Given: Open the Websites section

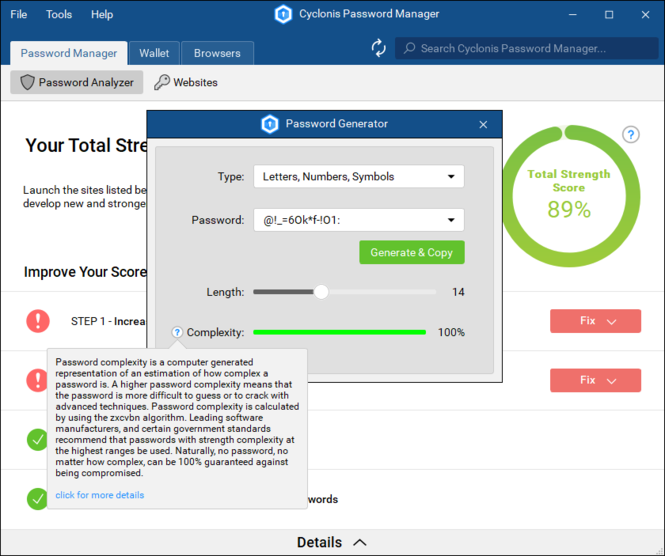Looking at the screenshot, I should [186, 82].
